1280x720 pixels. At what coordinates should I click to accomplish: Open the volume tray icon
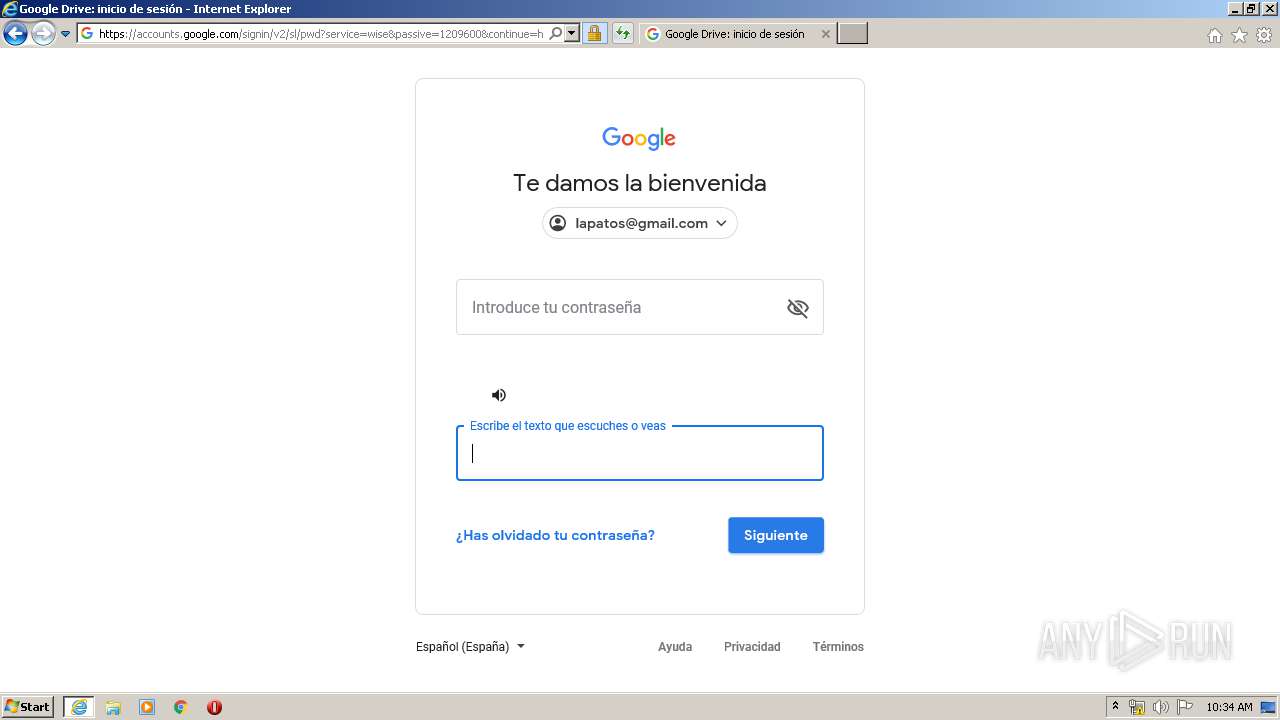(1161, 707)
